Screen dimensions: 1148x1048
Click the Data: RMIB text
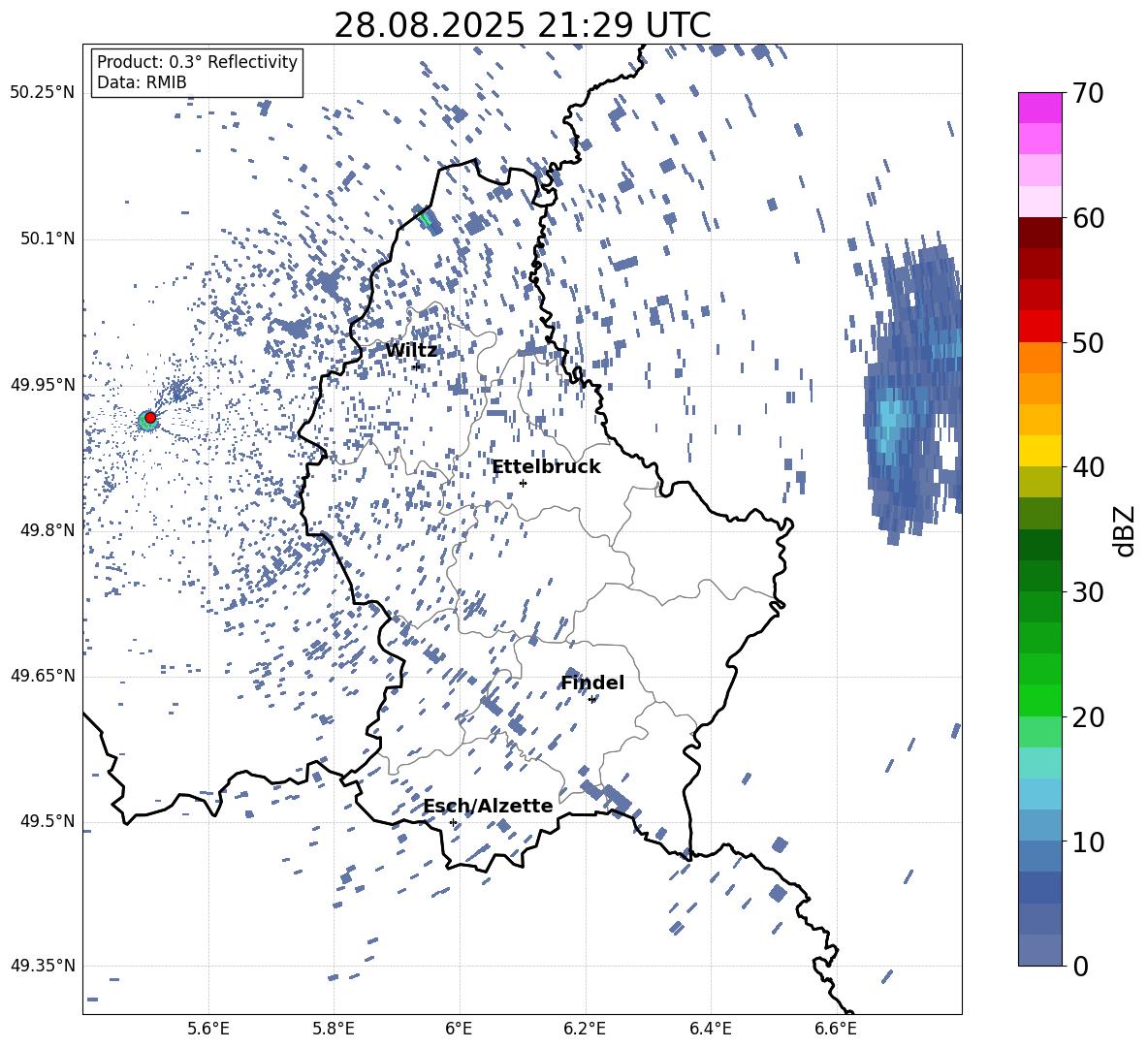coord(142,82)
